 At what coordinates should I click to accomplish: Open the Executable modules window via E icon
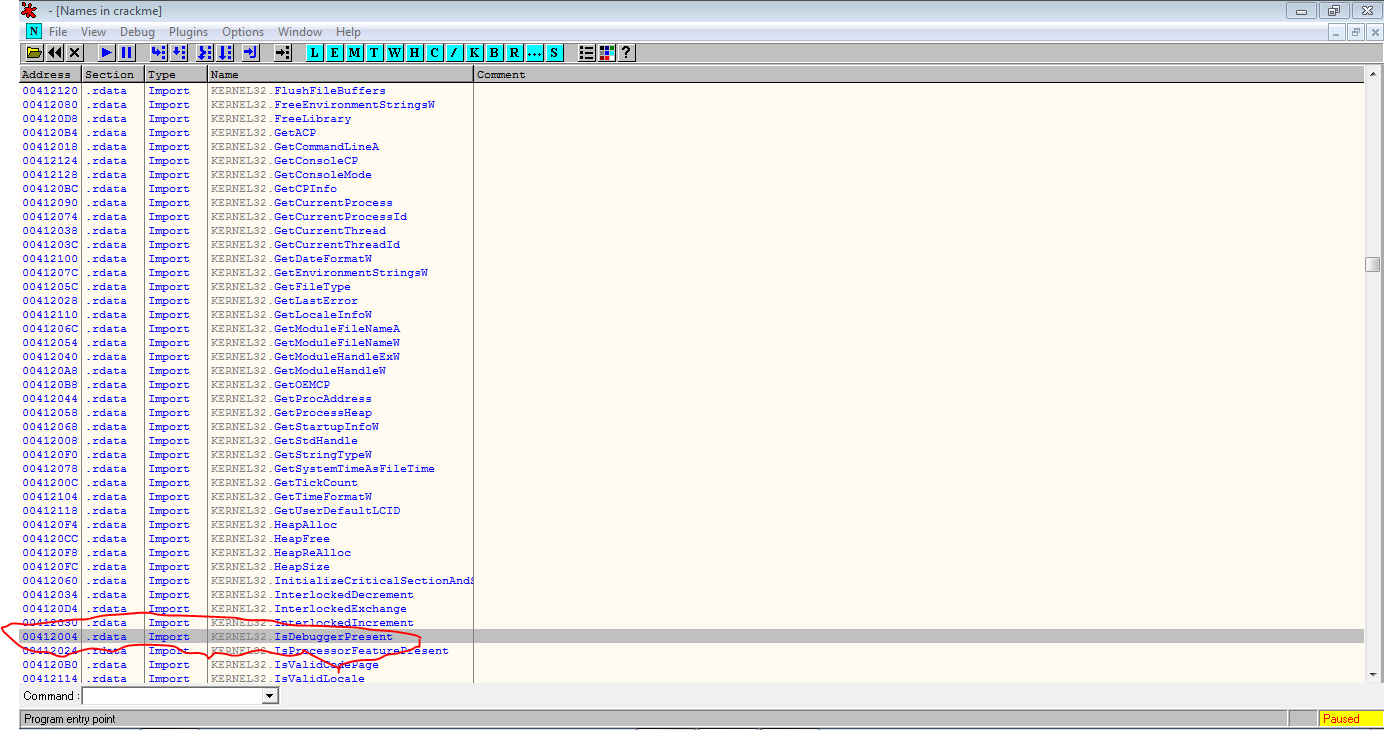(x=333, y=52)
